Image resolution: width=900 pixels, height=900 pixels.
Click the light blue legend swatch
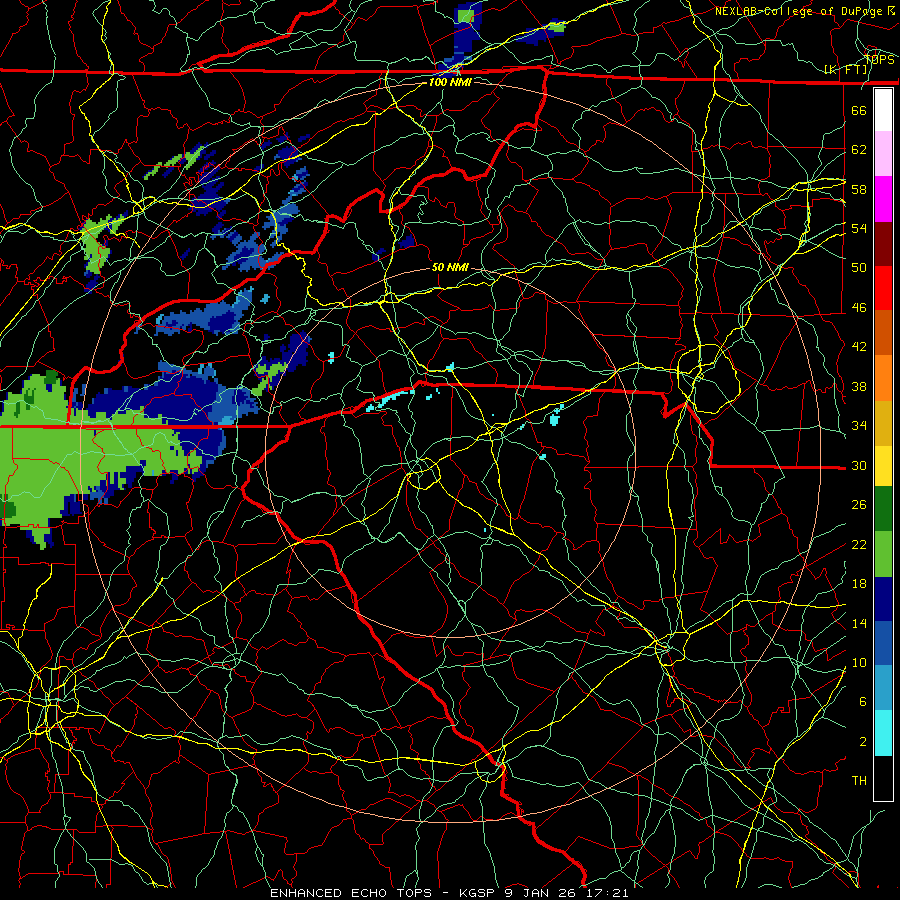tap(883, 688)
